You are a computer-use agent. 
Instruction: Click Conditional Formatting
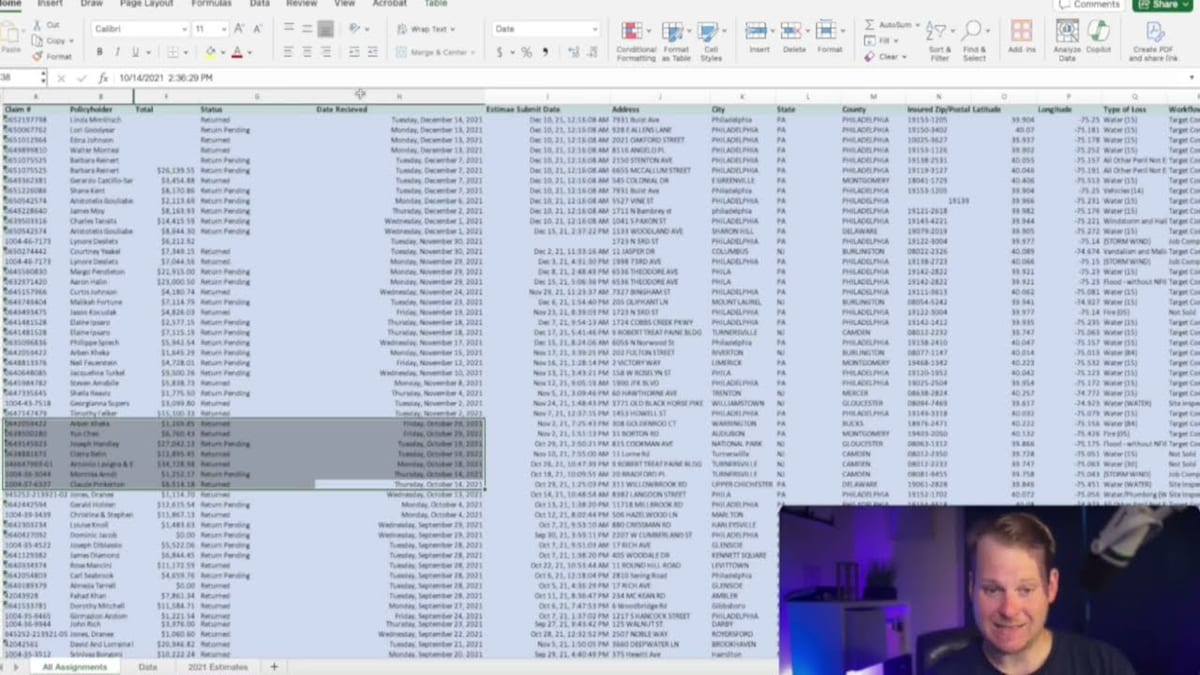tap(636, 41)
